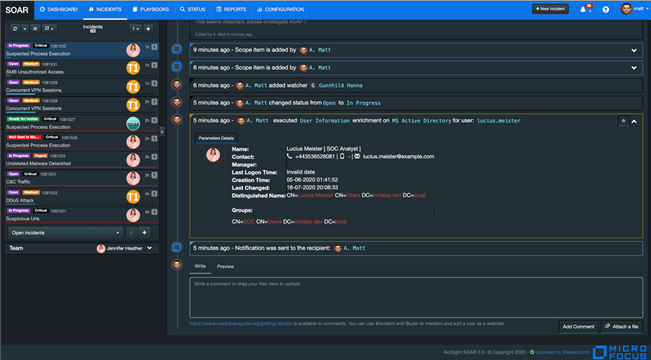Click T1 avatar on SMB Unauthorized Access
Screen dimensions: 651x360
coord(133,68)
